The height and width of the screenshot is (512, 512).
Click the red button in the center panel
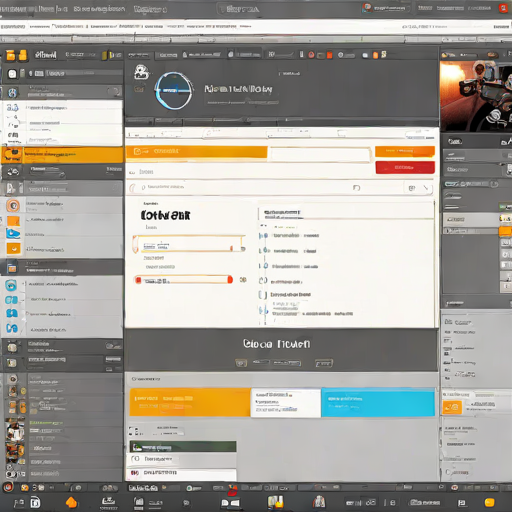click(405, 167)
